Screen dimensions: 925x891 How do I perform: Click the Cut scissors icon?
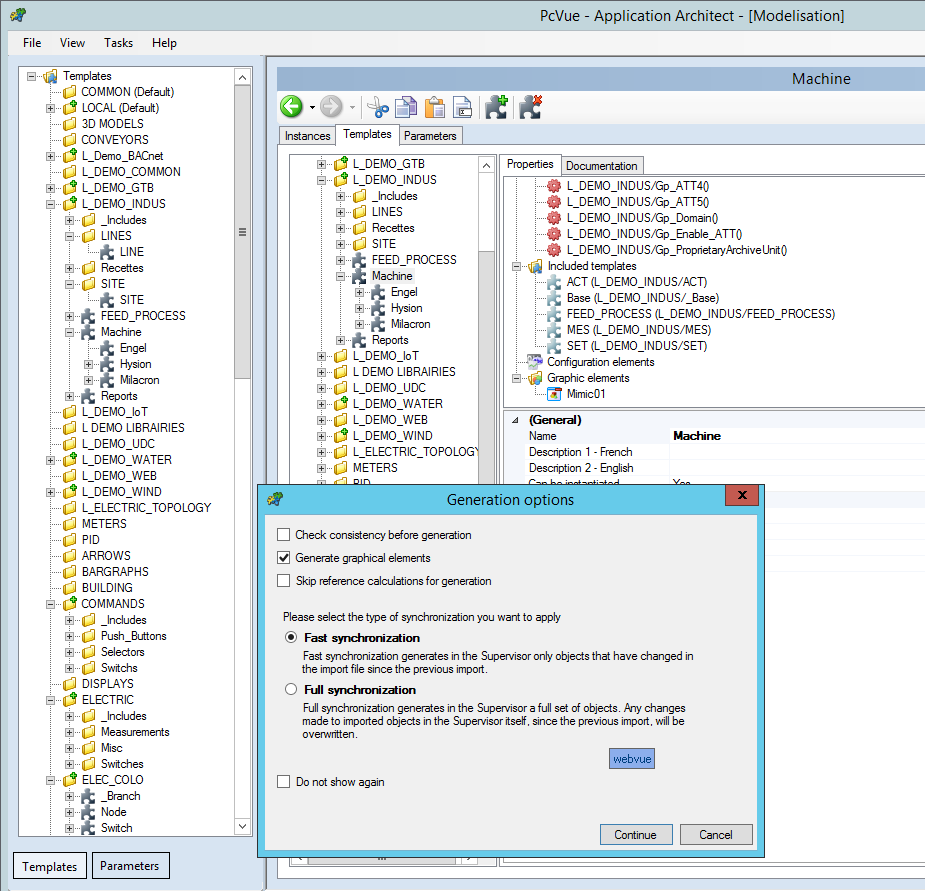point(377,107)
